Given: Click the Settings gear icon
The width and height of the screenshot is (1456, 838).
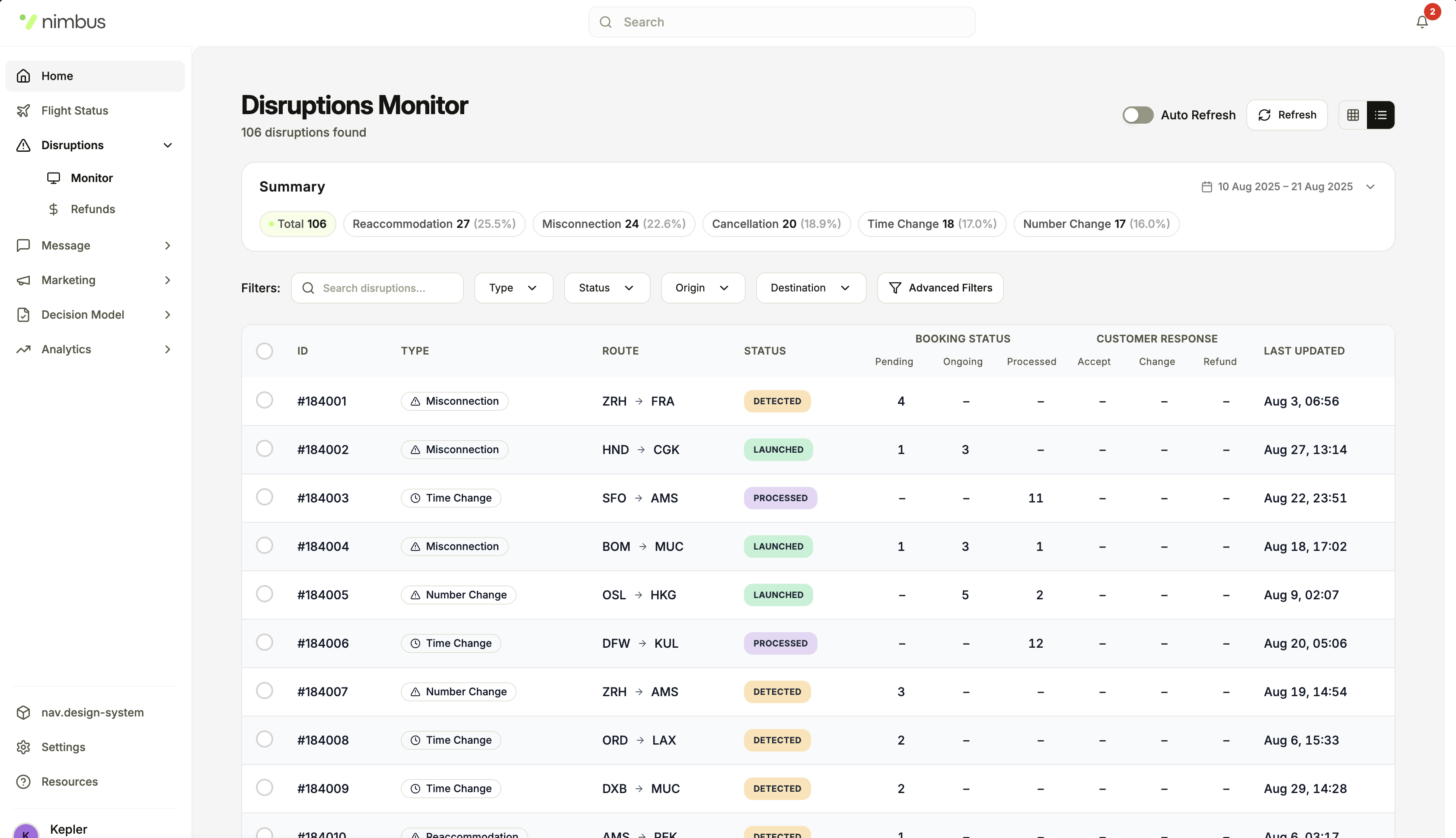Looking at the screenshot, I should [24, 747].
